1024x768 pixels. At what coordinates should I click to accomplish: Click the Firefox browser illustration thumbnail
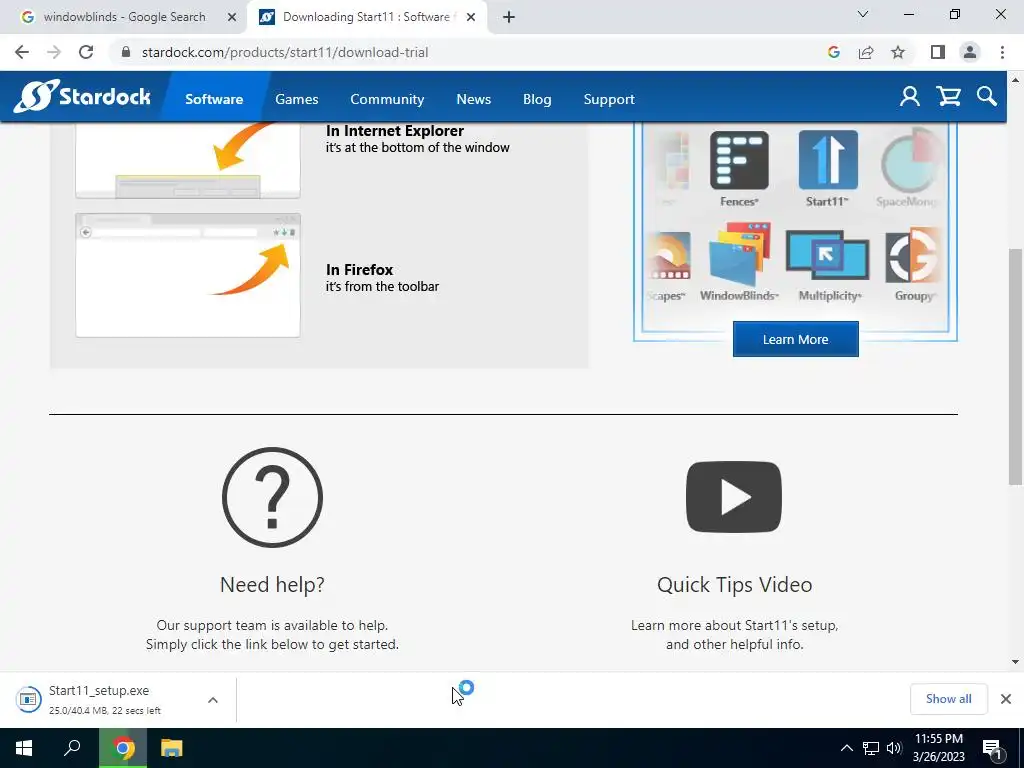(187, 275)
